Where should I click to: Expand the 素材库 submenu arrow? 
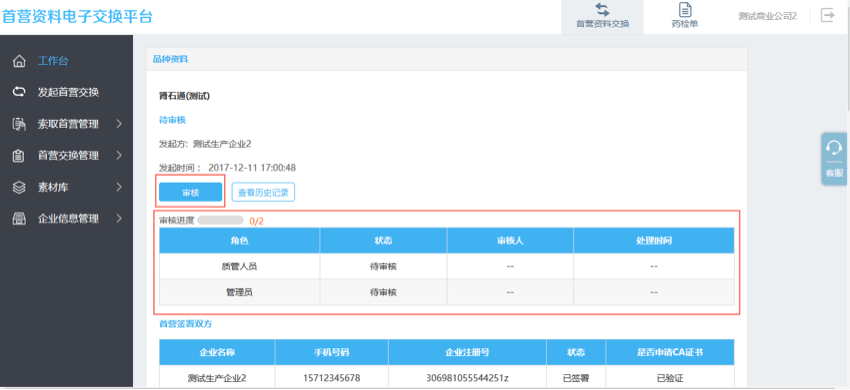pos(119,187)
